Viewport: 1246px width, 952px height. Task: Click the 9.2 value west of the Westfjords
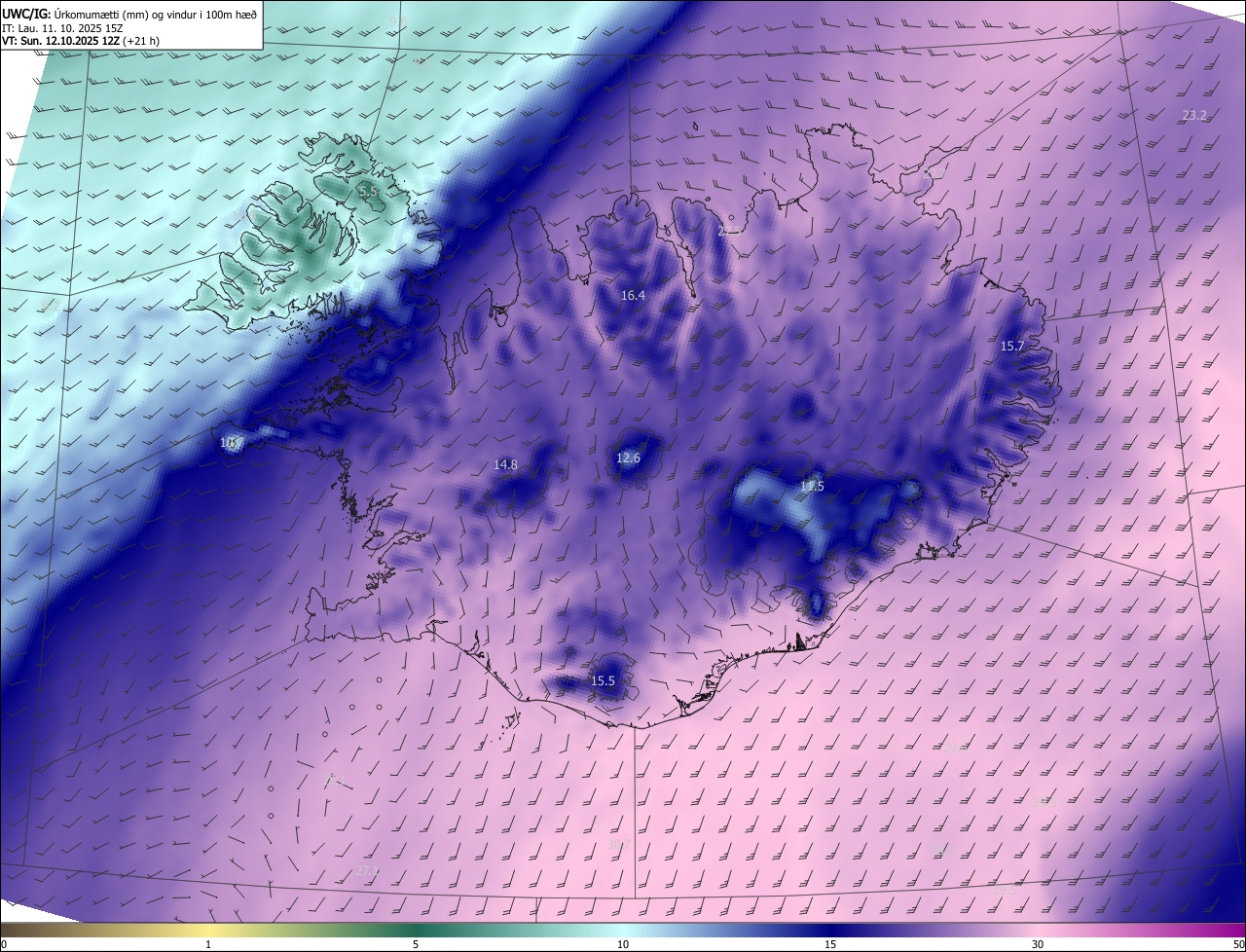click(x=51, y=308)
